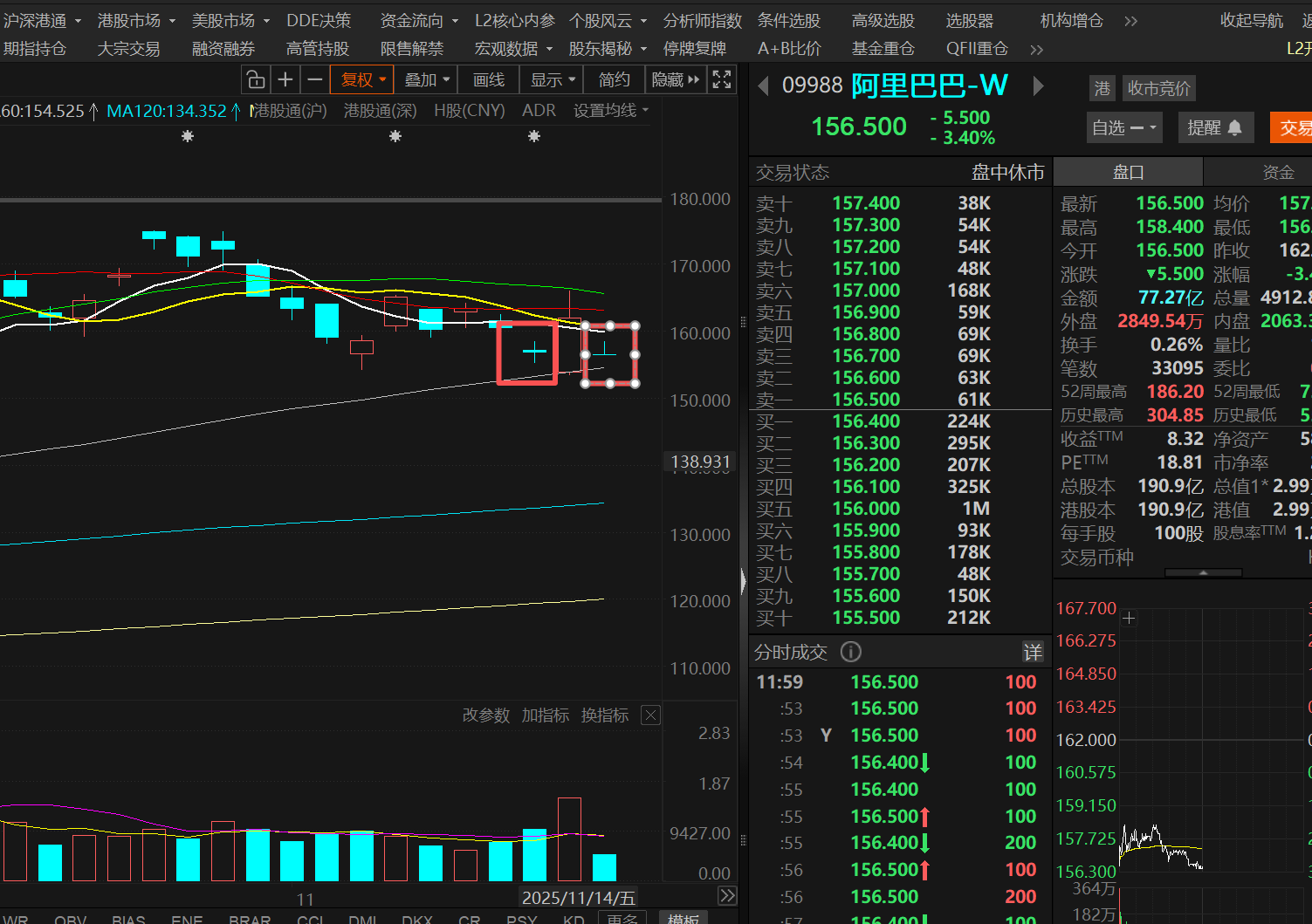Click 提醒 alert bell button
Image resolution: width=1312 pixels, height=924 pixels.
pyautogui.click(x=1215, y=128)
